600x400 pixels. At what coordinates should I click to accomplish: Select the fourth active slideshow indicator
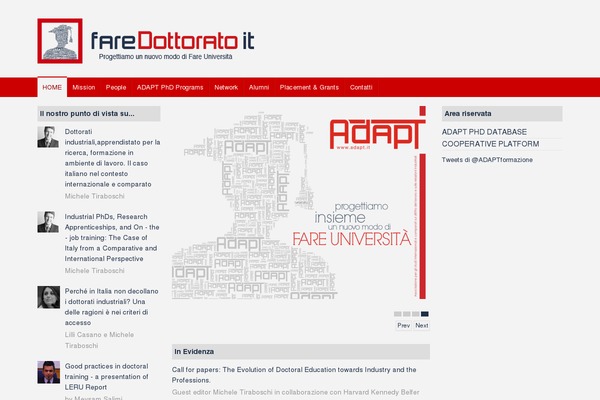point(425,314)
